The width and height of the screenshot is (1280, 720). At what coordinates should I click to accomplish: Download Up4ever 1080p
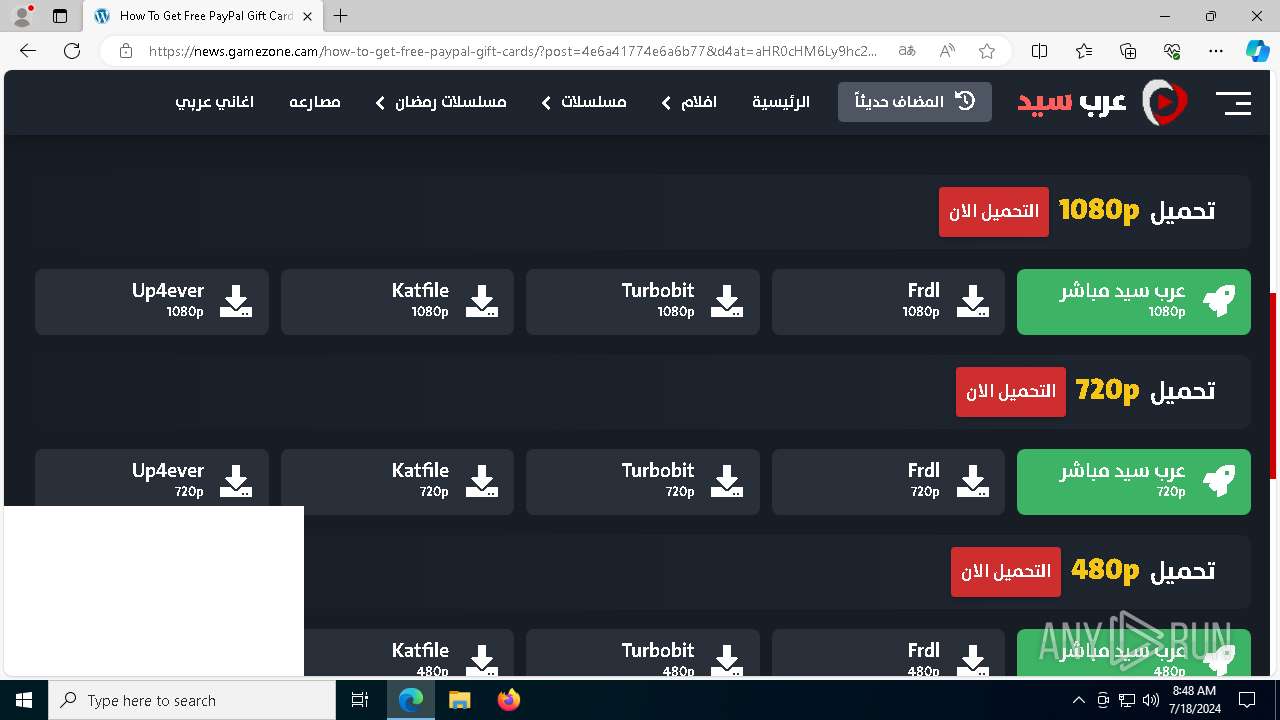pyautogui.click(x=152, y=301)
